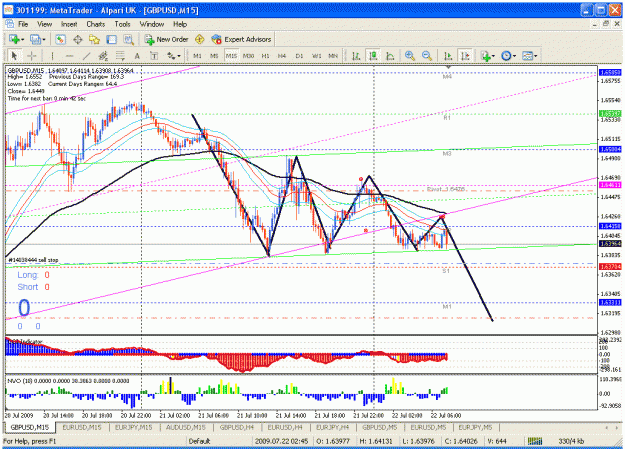The height and width of the screenshot is (449, 625).
Task: Set timeframe to D1
Action: tap(299, 56)
